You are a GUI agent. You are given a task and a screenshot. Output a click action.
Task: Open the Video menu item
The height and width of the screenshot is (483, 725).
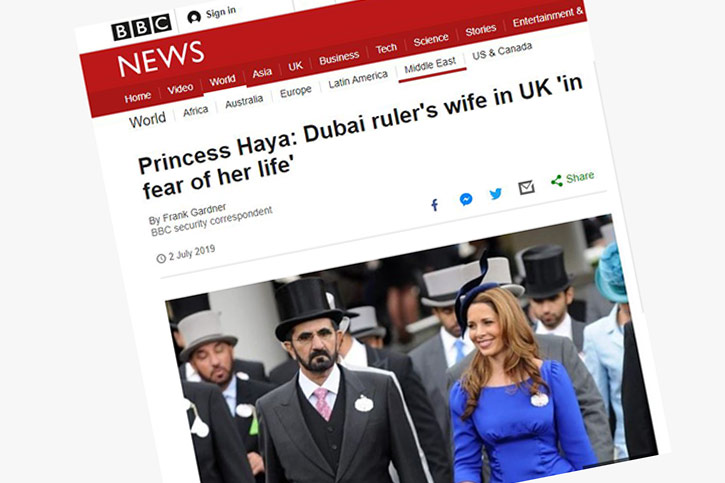(x=180, y=89)
